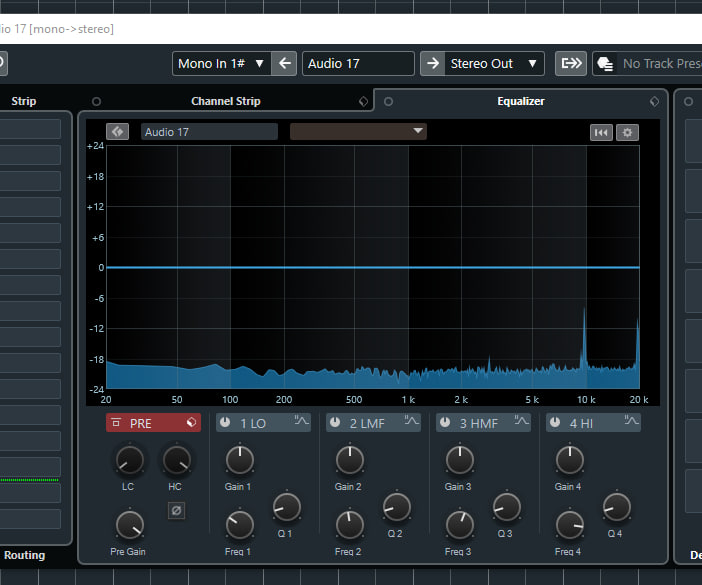
Task: Click the Gain 3 knob
Action: click(459, 460)
